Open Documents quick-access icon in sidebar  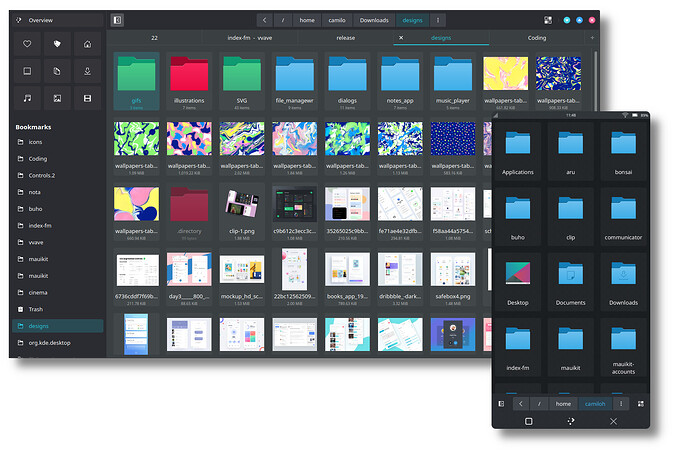(x=58, y=71)
